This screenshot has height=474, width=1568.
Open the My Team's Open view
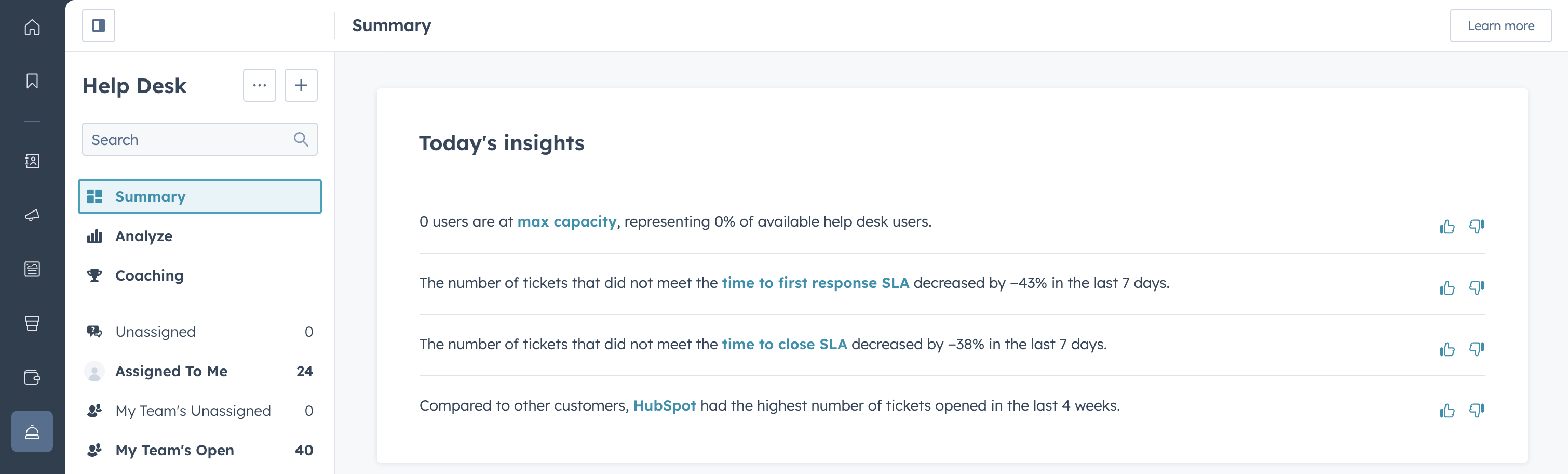tap(200, 450)
